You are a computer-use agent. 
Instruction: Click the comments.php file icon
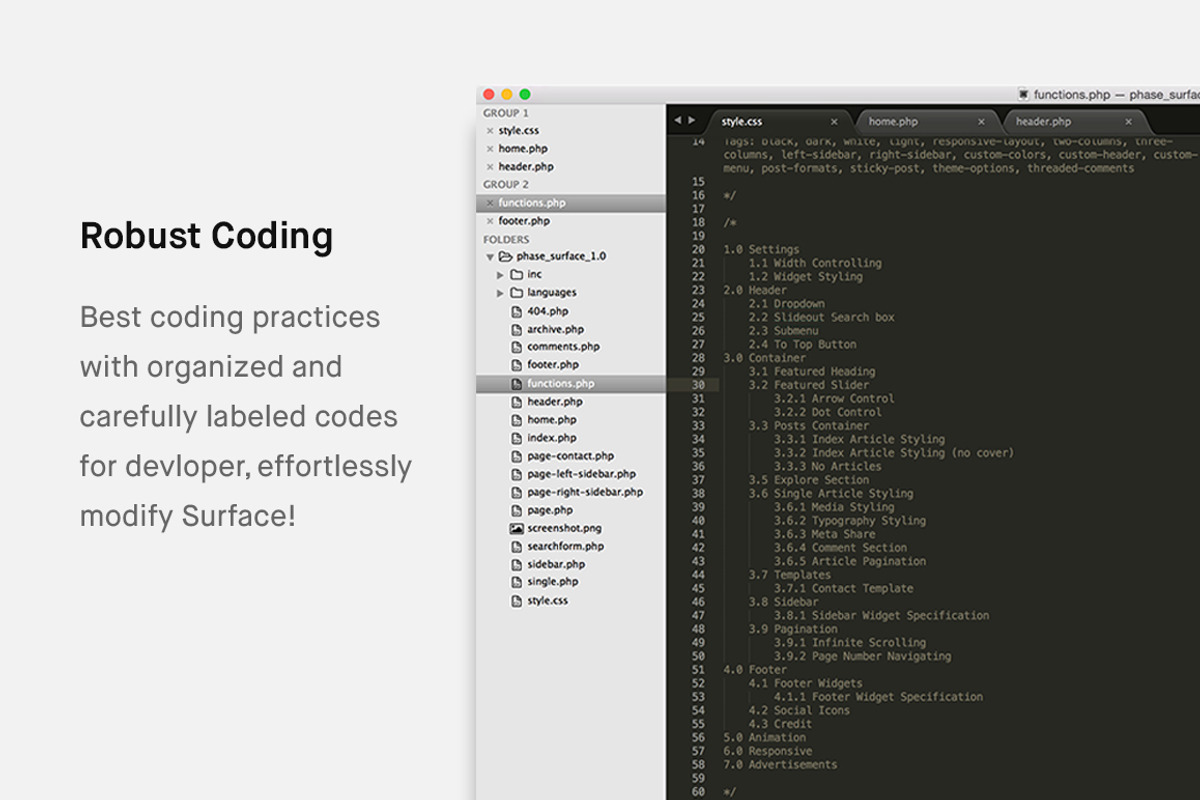click(x=516, y=347)
